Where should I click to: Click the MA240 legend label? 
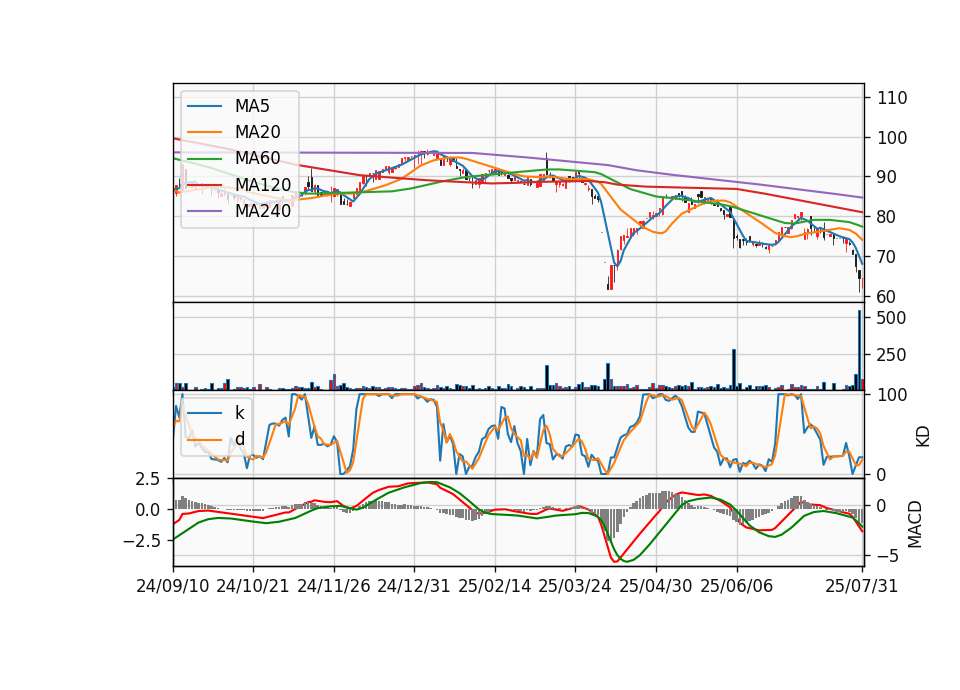tap(263, 211)
